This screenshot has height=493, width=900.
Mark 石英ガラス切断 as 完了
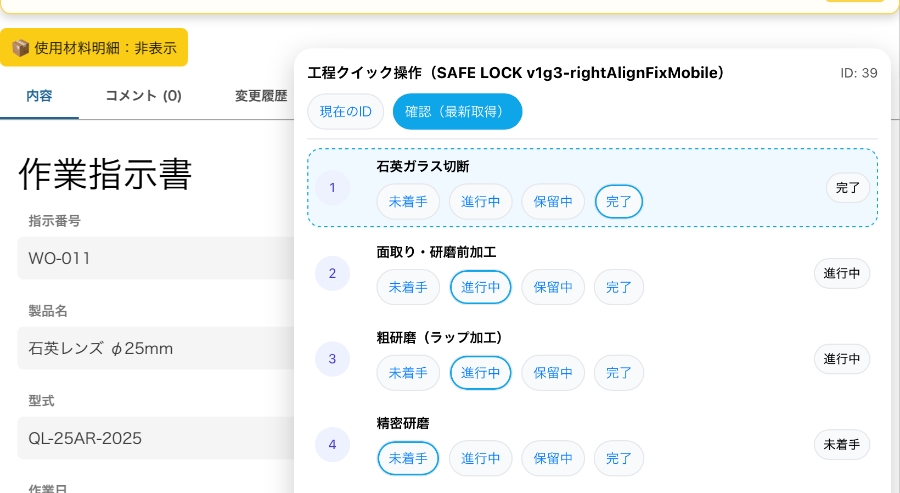click(x=619, y=202)
